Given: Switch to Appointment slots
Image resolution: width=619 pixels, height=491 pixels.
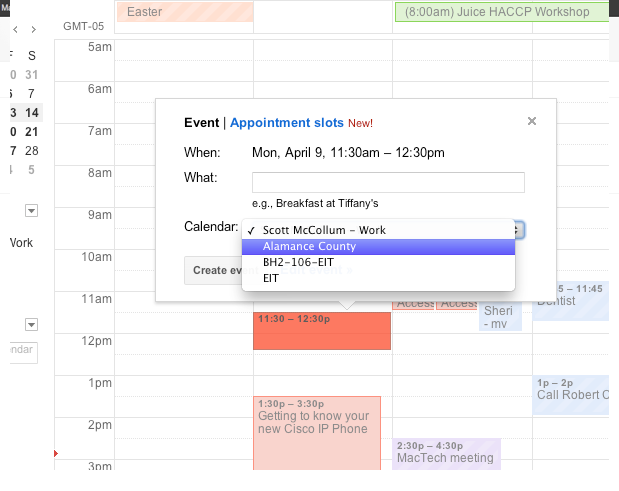Looking at the screenshot, I should click(287, 123).
